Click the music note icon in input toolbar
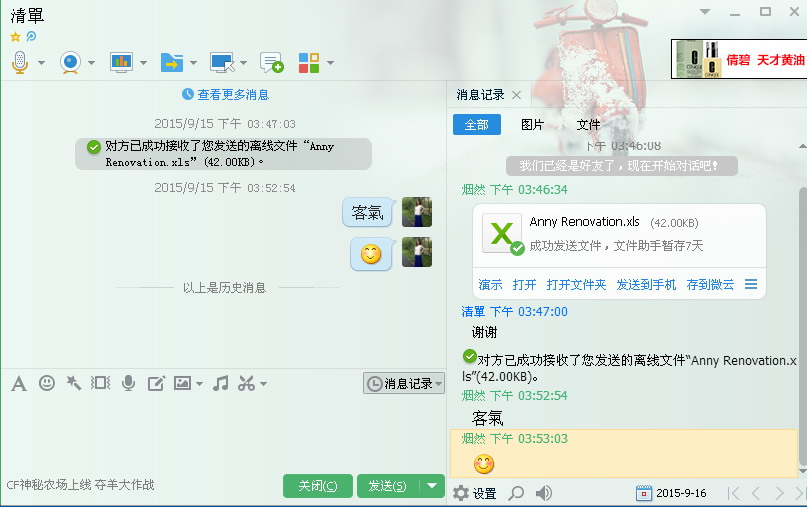This screenshot has height=507, width=807. point(221,383)
